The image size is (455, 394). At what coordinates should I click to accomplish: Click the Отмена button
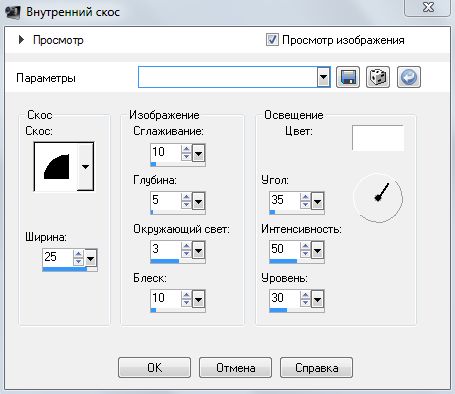pos(235,368)
